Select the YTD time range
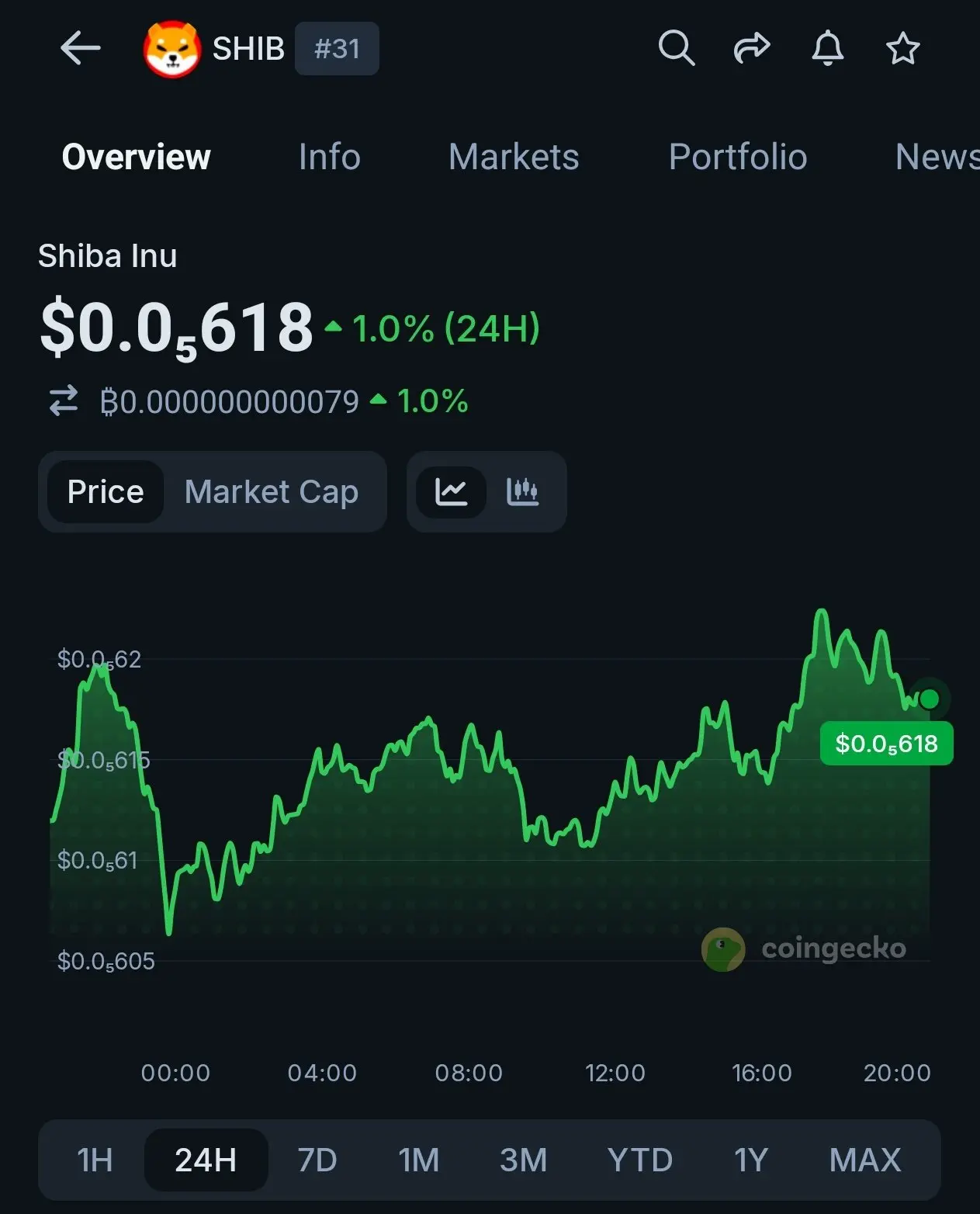Image resolution: width=980 pixels, height=1214 pixels. click(640, 1160)
